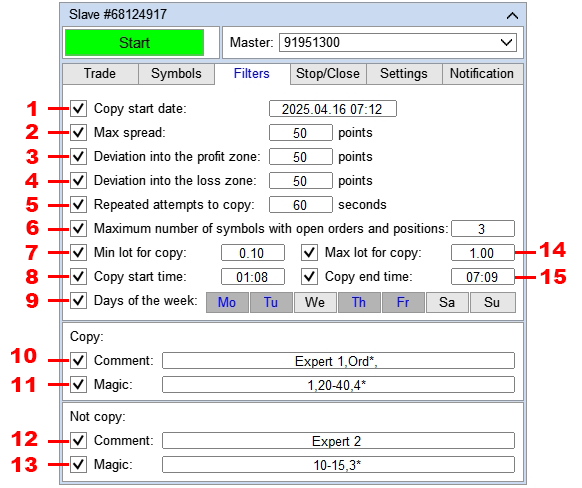Toggle the Copy end time checkbox
The height and width of the screenshot is (488, 582).
(x=309, y=276)
